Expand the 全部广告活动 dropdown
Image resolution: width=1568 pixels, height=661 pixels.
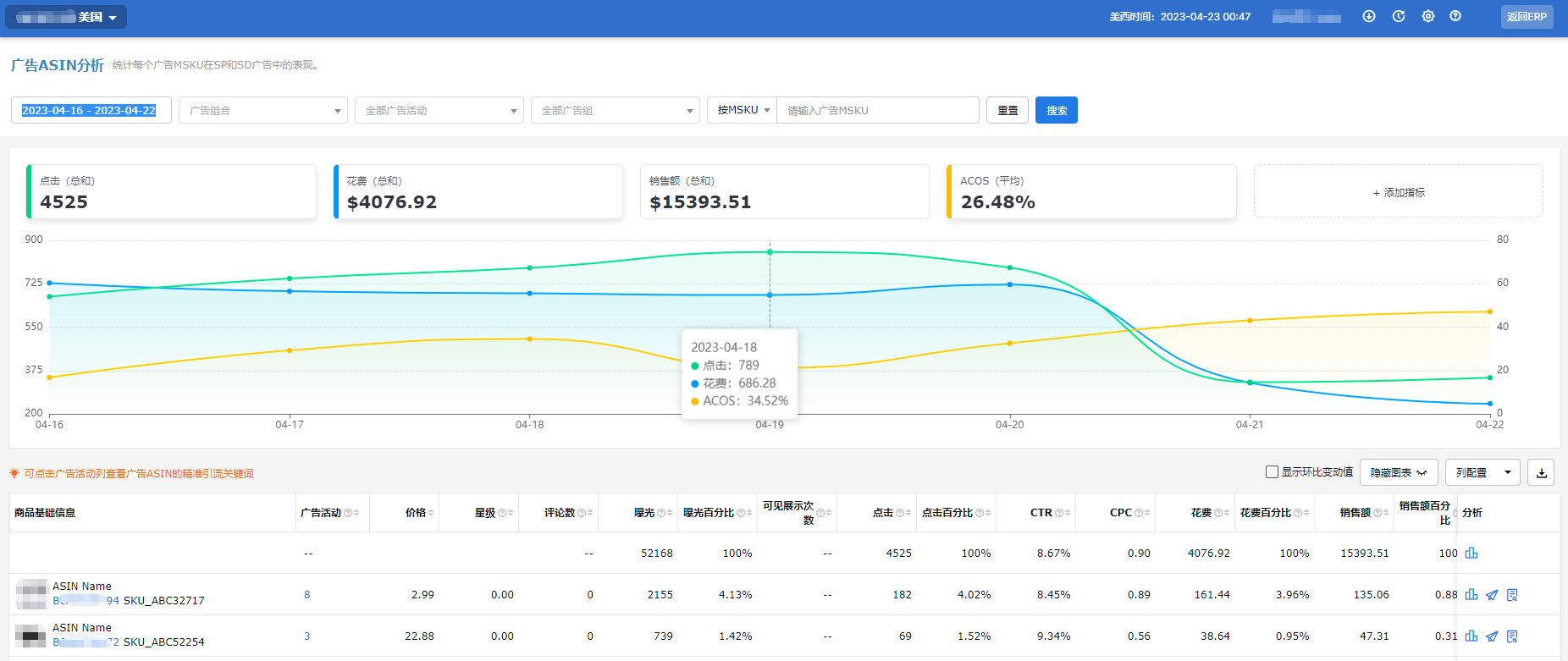click(439, 110)
